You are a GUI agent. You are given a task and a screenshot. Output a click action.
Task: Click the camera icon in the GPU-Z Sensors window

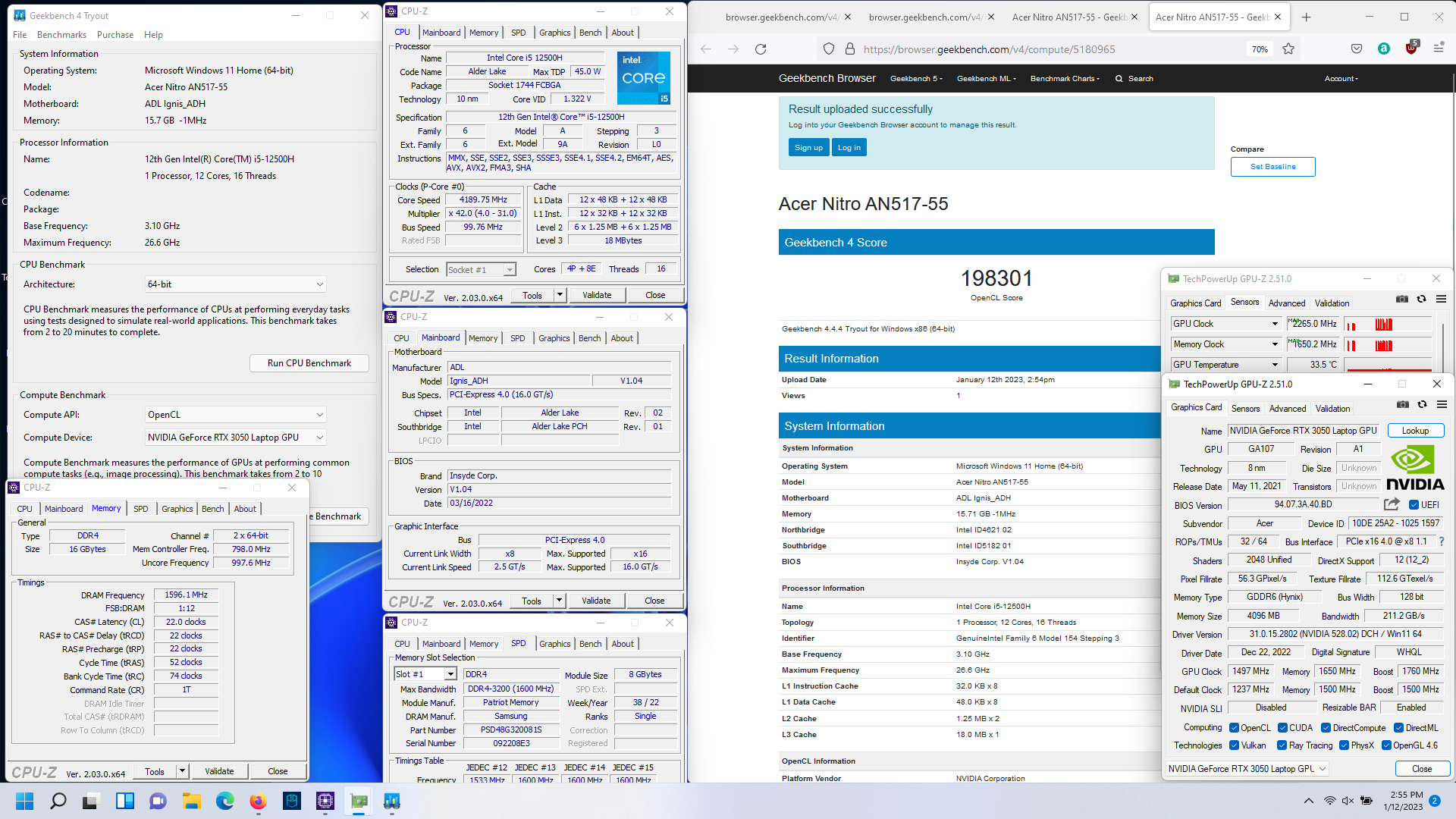(x=1402, y=299)
